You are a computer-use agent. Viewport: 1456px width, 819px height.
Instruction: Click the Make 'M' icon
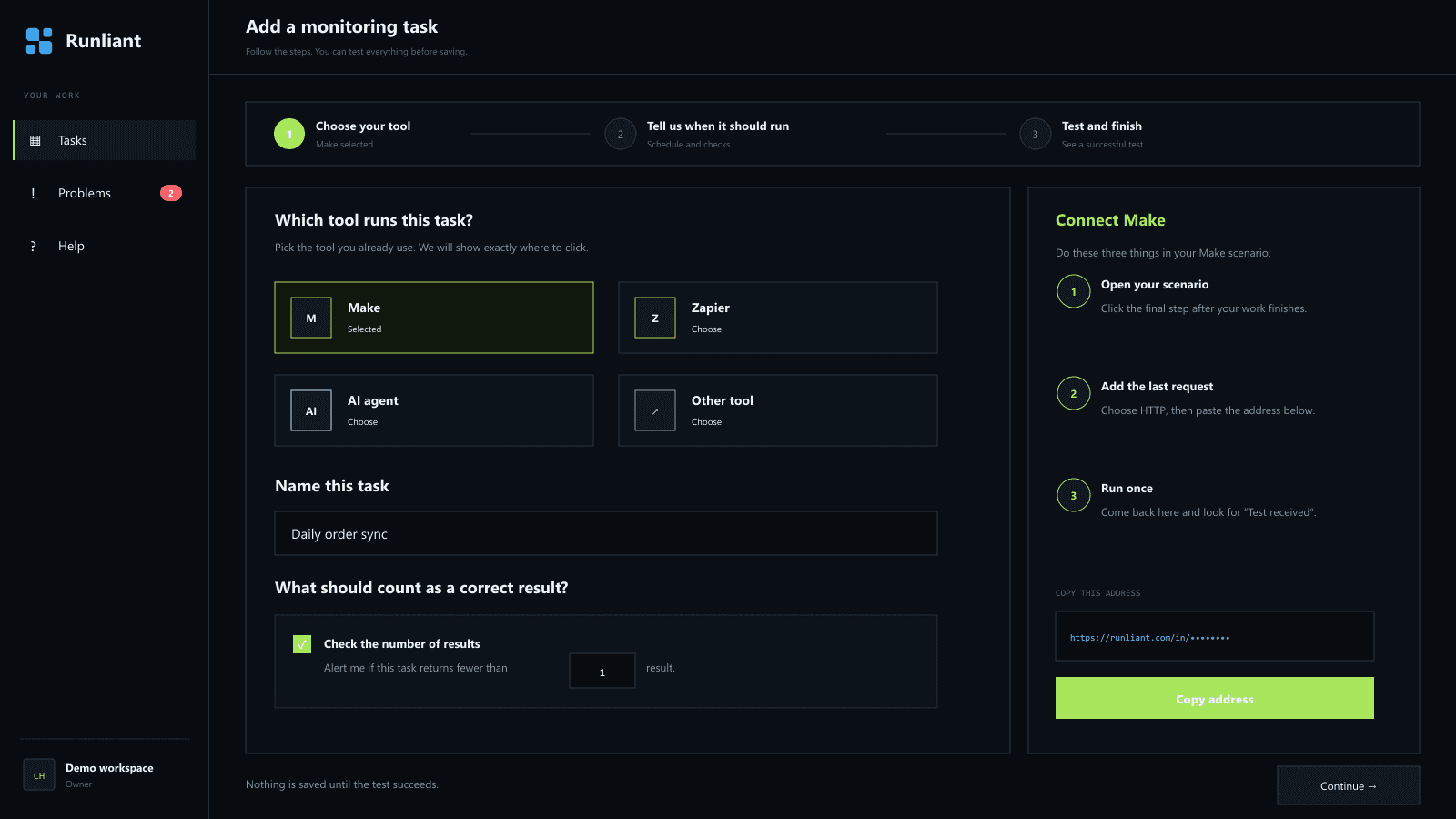311,318
